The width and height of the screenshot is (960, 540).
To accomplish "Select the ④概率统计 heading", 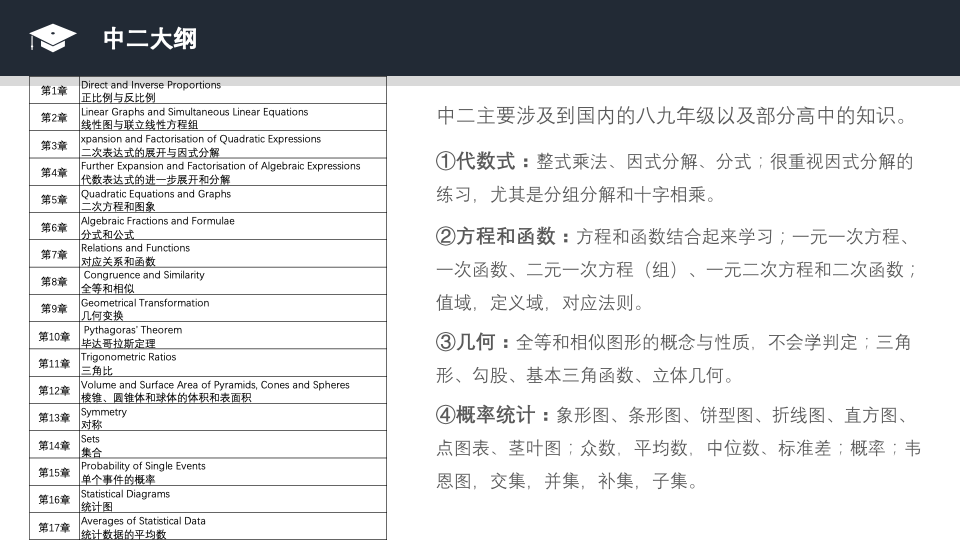I will (x=485, y=415).
